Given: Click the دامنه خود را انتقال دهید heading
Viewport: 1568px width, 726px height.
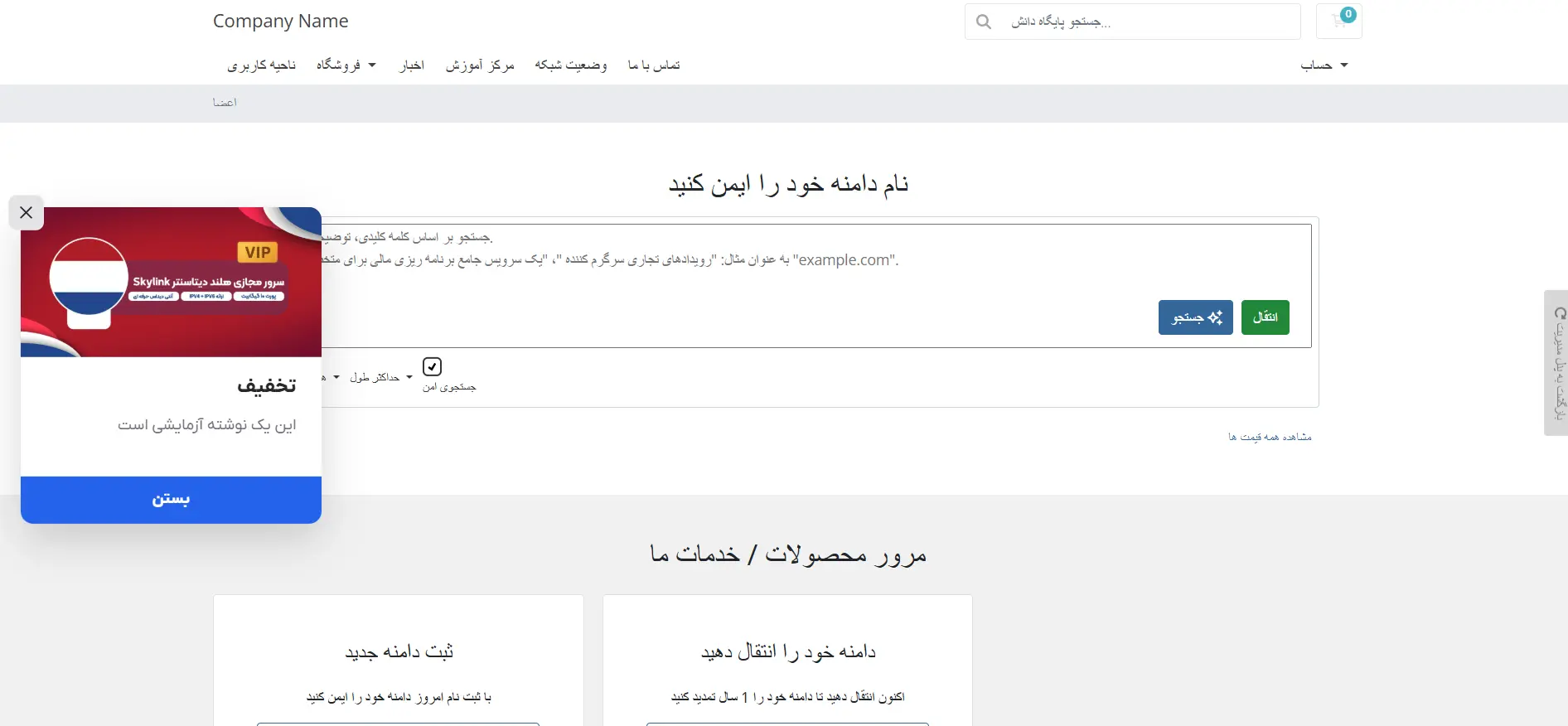Looking at the screenshot, I should [x=788, y=652].
